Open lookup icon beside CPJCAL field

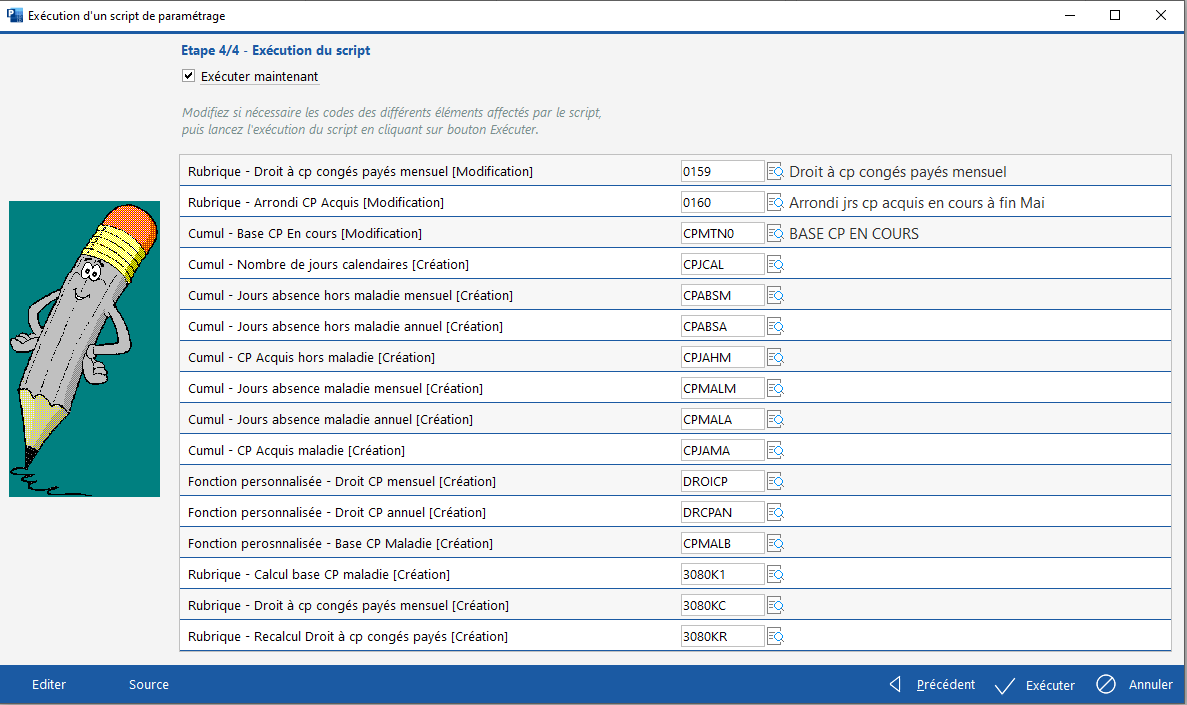pos(775,265)
